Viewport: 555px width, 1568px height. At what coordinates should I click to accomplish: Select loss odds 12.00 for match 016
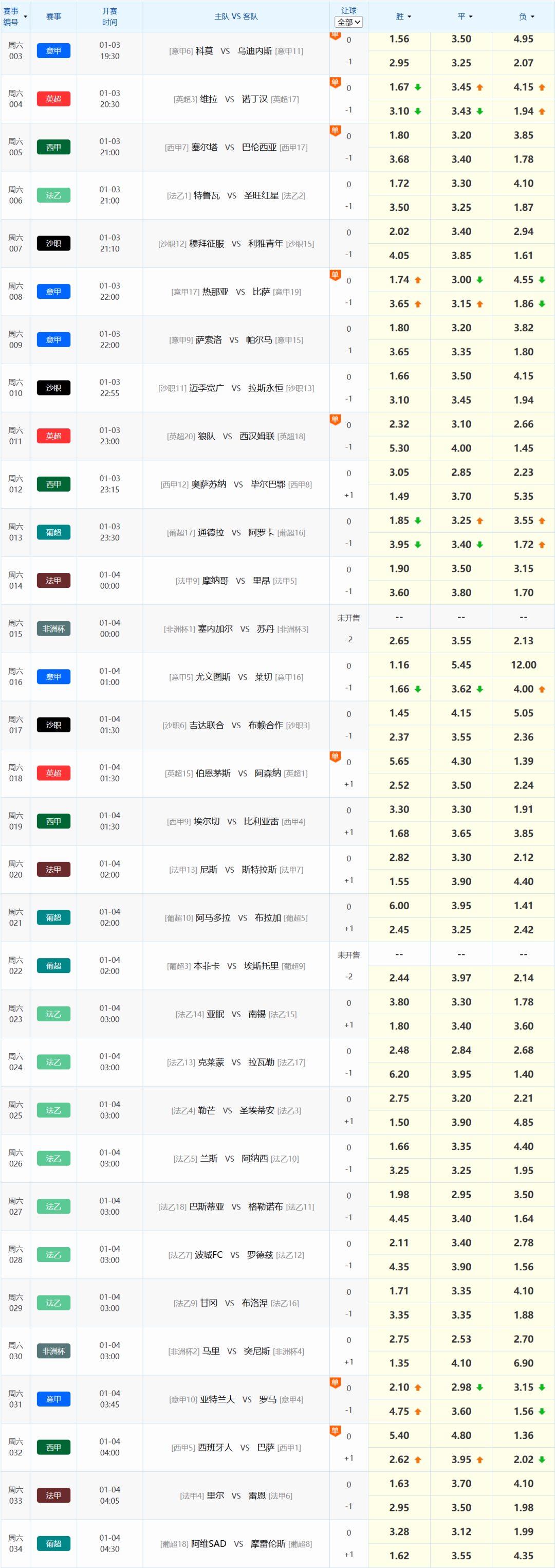click(523, 665)
